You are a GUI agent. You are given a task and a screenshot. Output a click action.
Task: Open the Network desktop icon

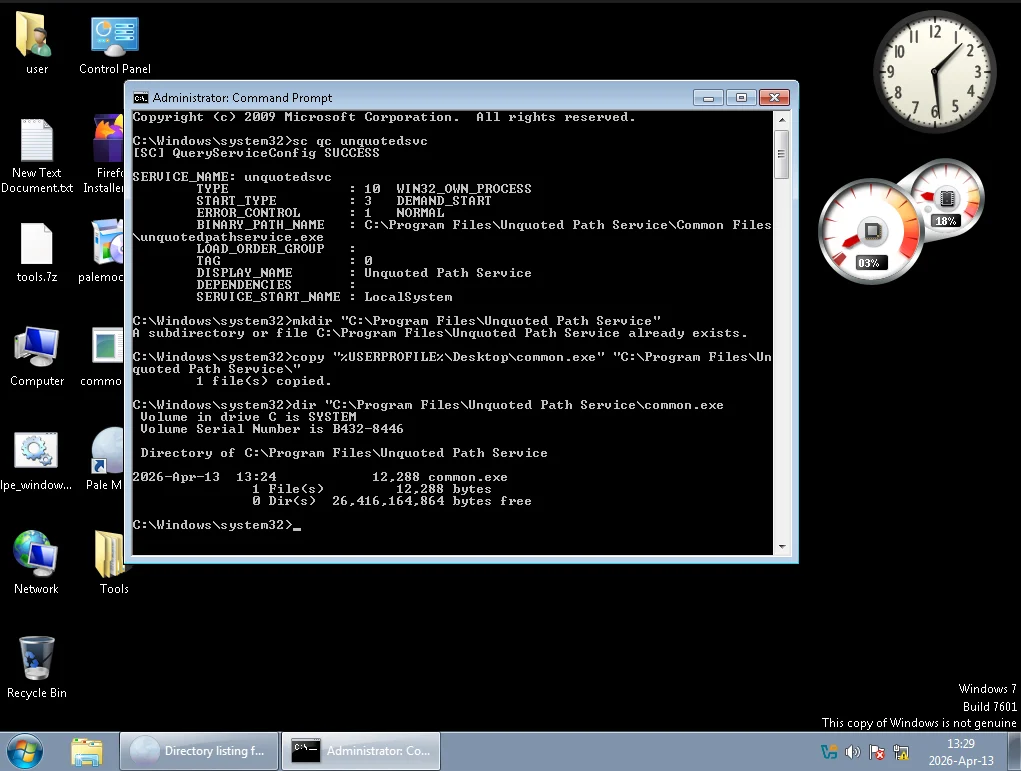[36, 563]
